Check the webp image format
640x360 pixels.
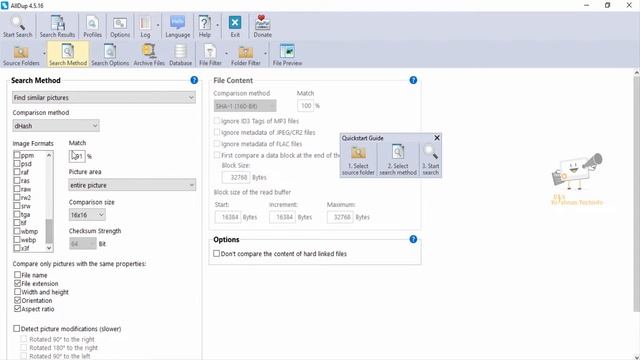(17, 240)
